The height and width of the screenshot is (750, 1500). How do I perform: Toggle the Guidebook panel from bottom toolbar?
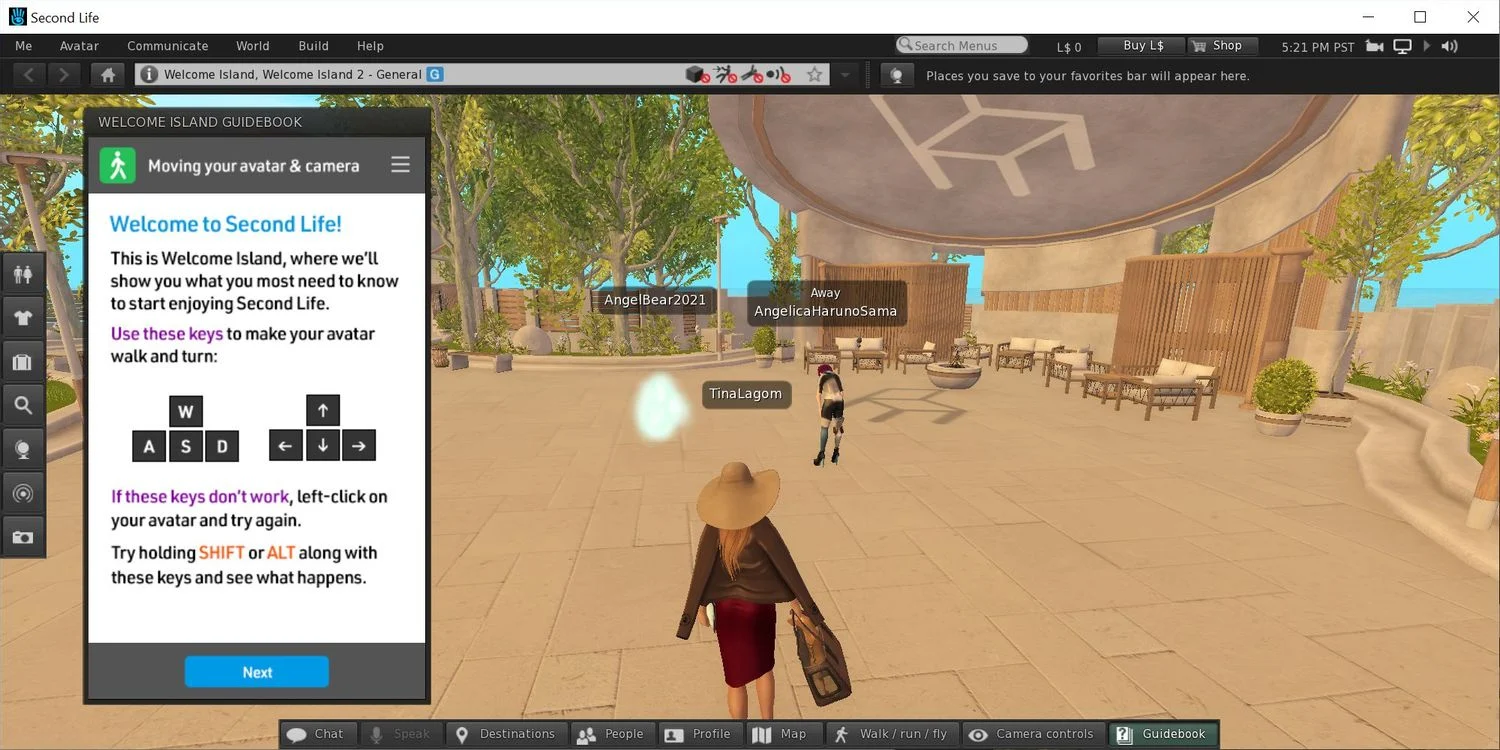(x=1164, y=734)
